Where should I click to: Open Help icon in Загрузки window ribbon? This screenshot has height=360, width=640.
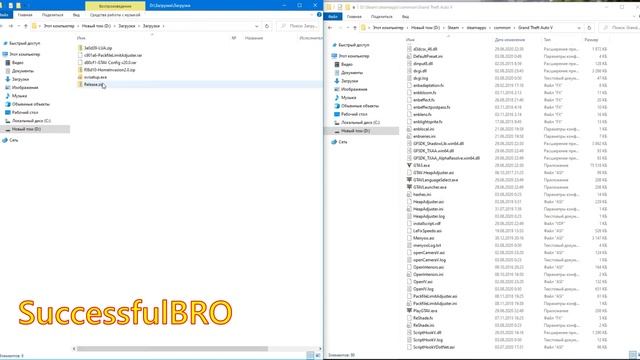tap(319, 15)
